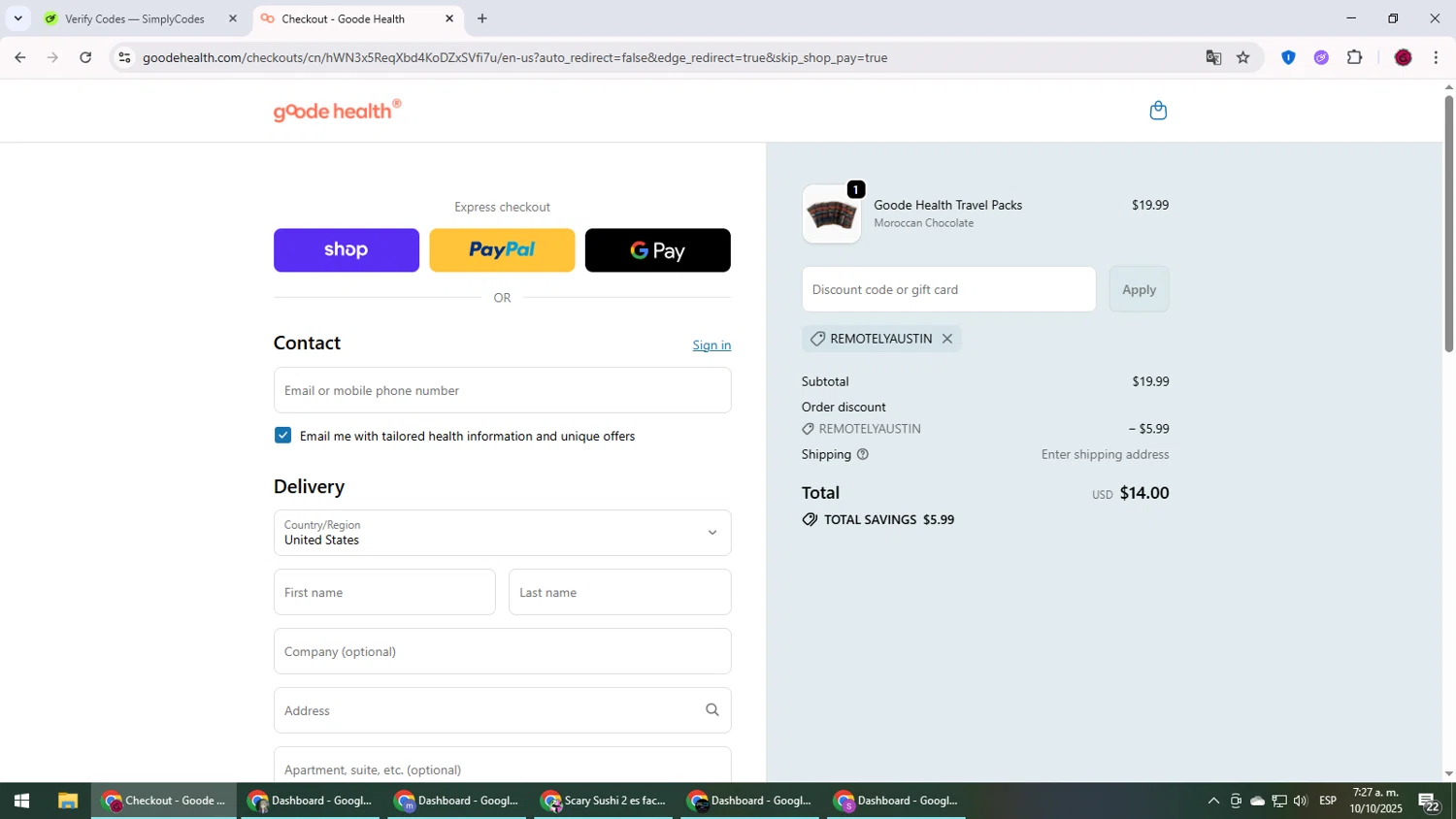The image size is (1456, 819).
Task: Show hidden system tray icons
Action: (x=1213, y=801)
